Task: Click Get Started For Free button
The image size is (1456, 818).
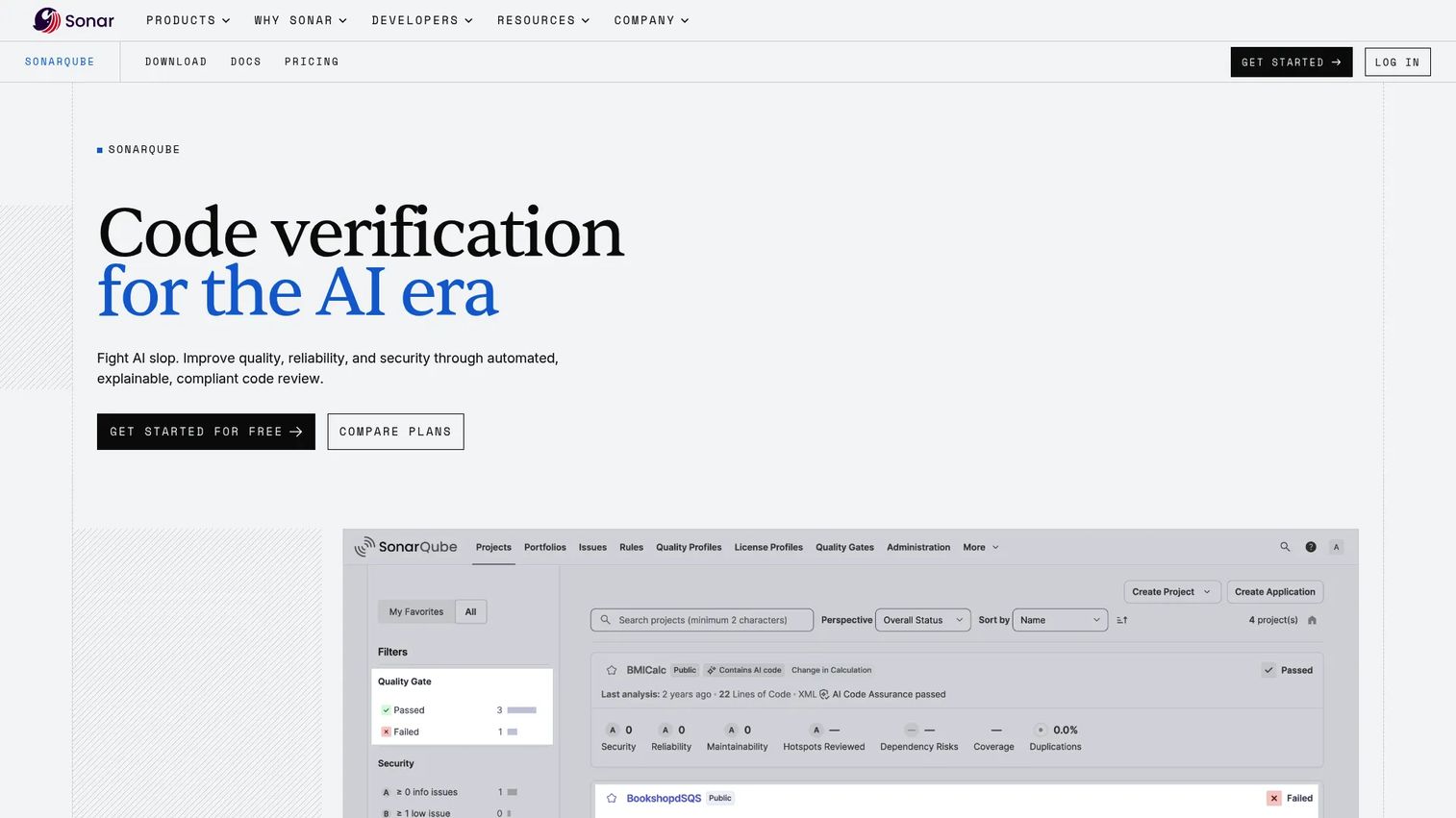Action: point(206,432)
